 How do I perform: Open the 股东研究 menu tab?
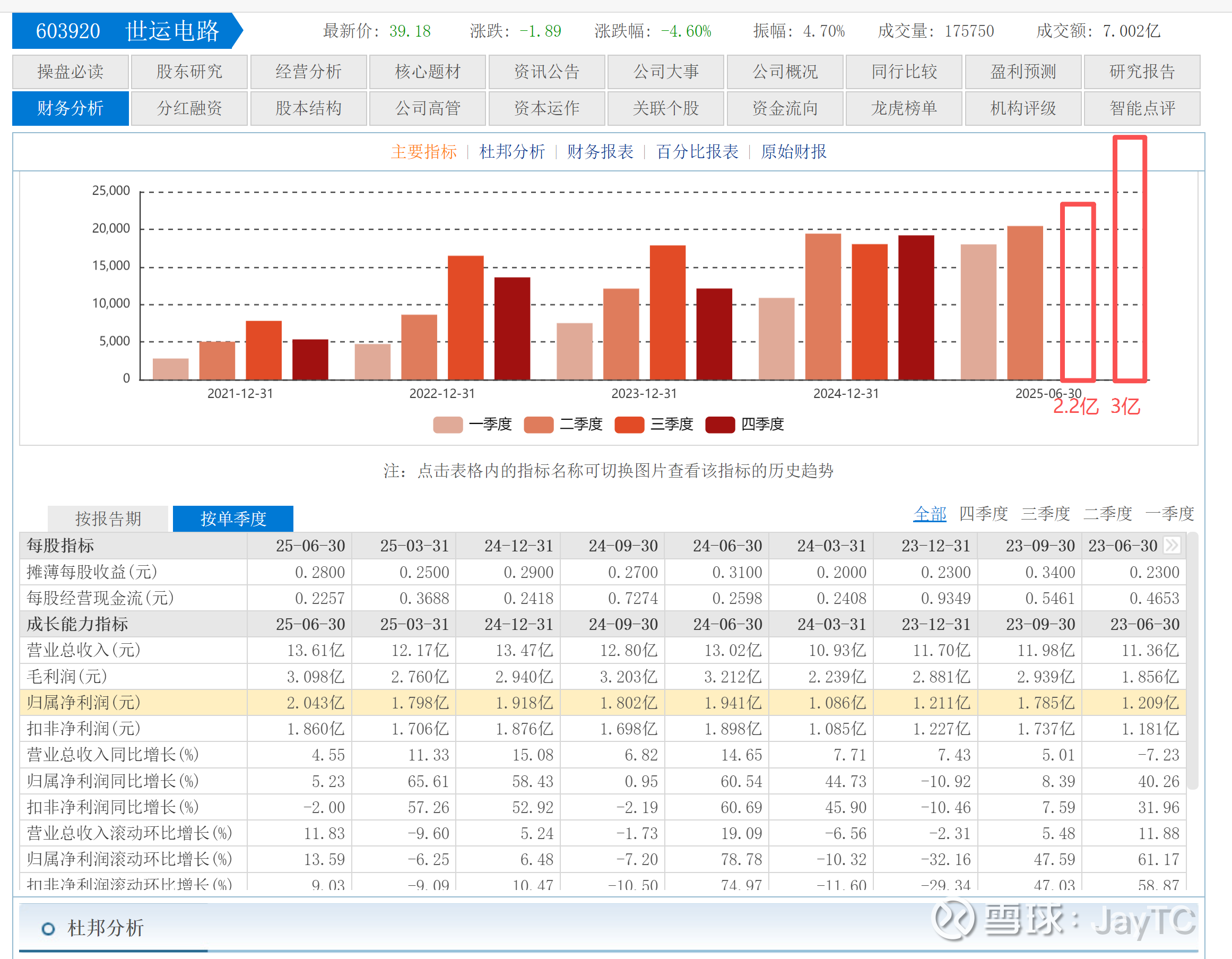pyautogui.click(x=189, y=72)
